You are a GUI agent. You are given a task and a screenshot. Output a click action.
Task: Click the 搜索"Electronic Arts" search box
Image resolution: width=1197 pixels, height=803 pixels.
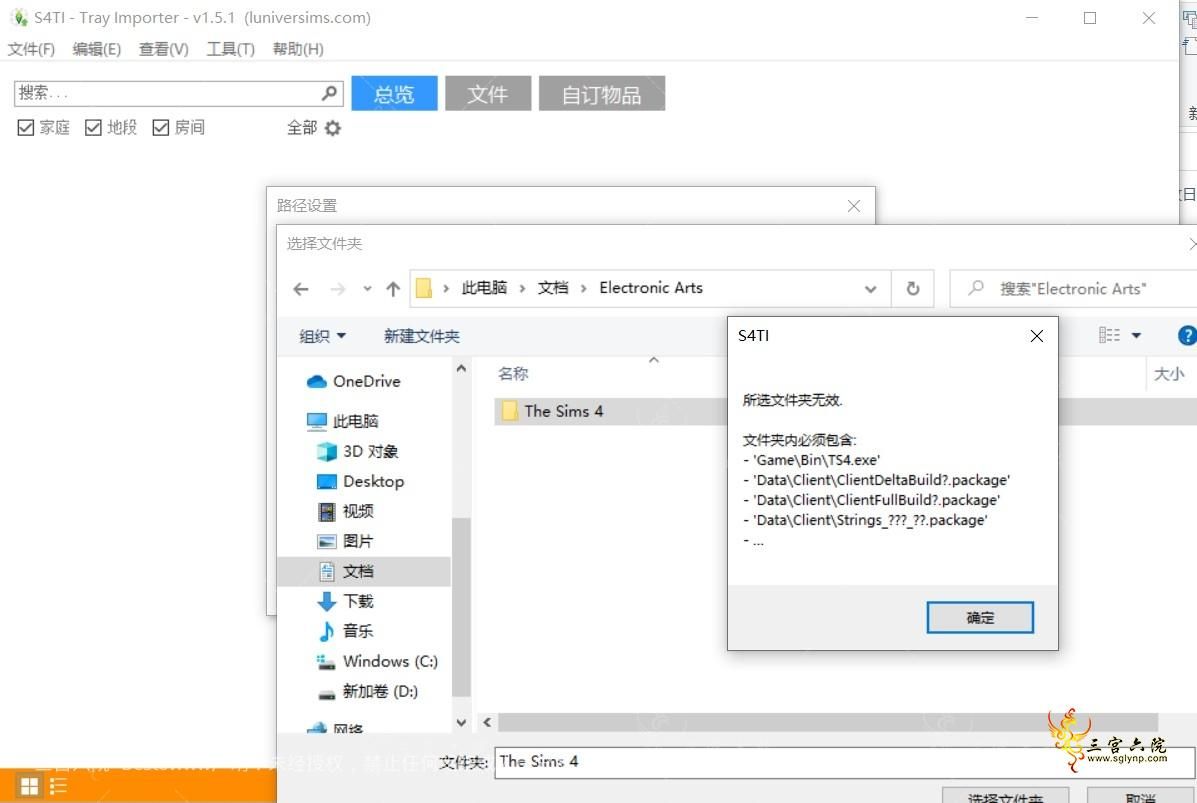tap(1073, 289)
